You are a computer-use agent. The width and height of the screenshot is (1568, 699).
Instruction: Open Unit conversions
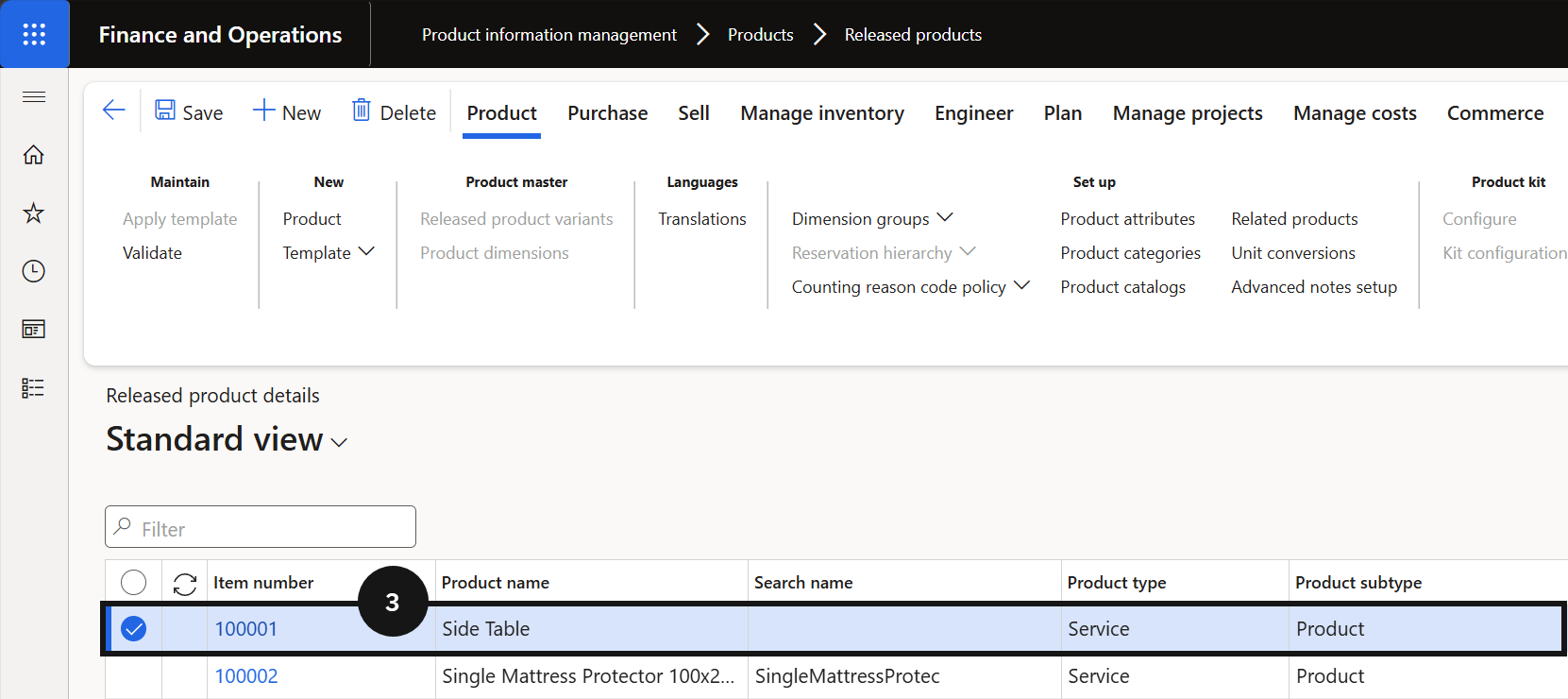click(x=1293, y=252)
